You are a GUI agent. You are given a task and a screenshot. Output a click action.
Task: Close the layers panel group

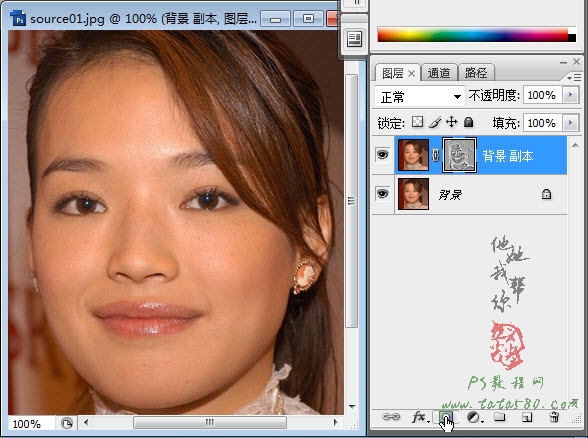click(x=577, y=62)
